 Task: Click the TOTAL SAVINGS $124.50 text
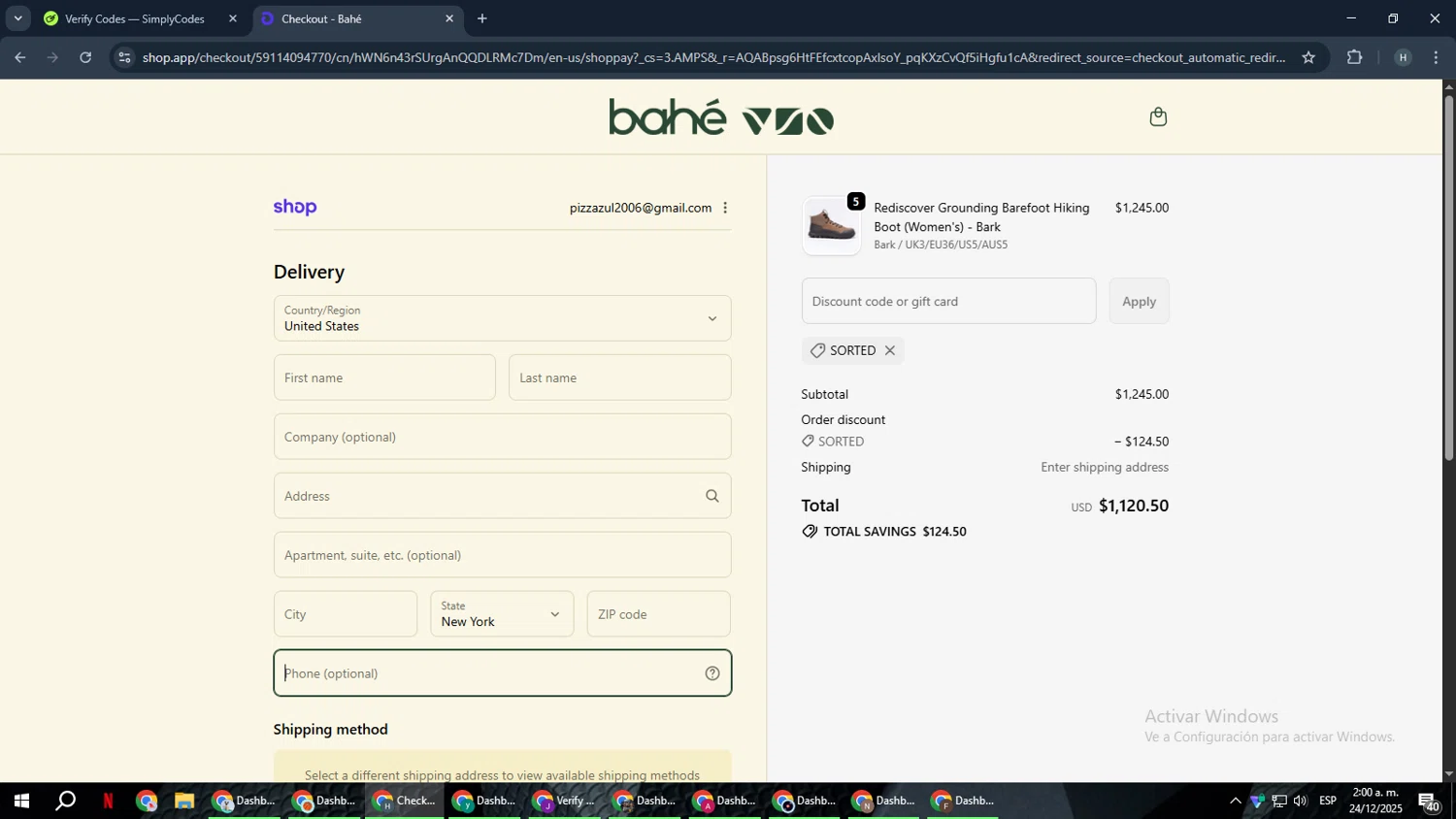tap(894, 532)
